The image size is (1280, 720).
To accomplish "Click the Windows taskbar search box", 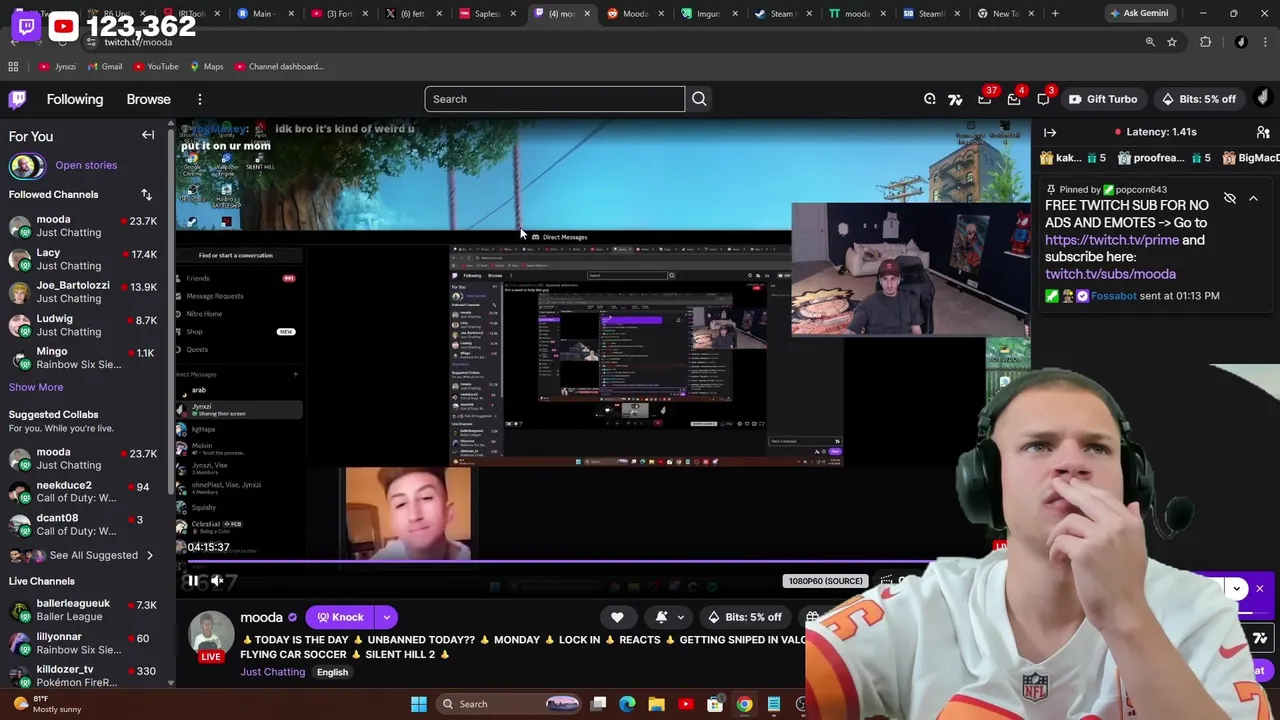I will tap(509, 704).
